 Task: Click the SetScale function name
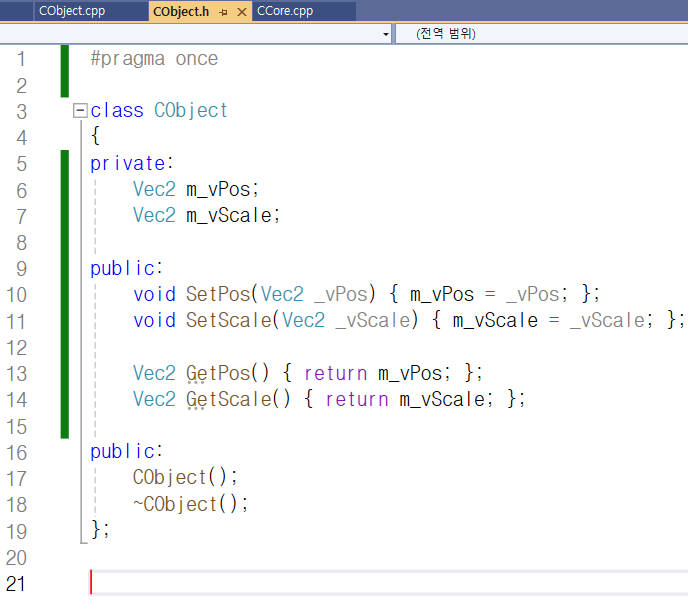(229, 320)
